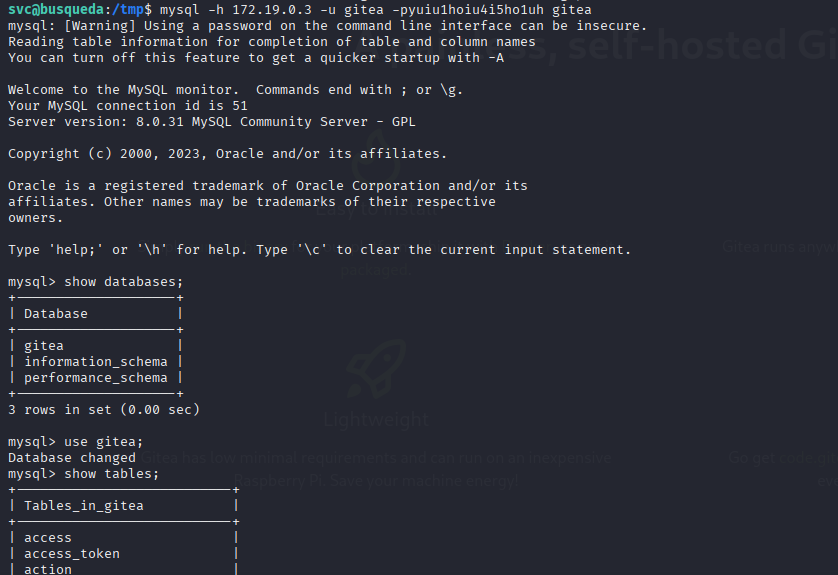Click the faint rocket icon in background

coord(376,369)
